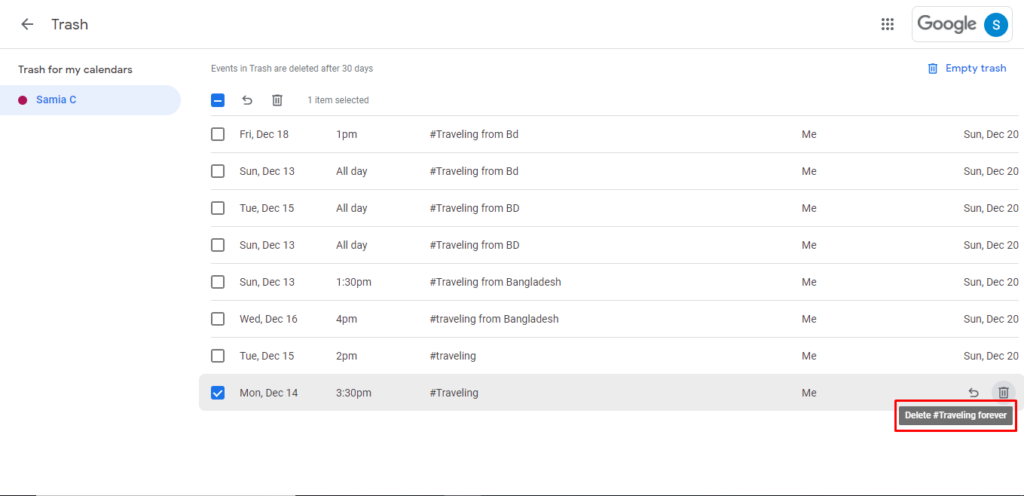Click the trash can icon beside Empty trash
Screen dimensions: 1024x496
(x=933, y=69)
